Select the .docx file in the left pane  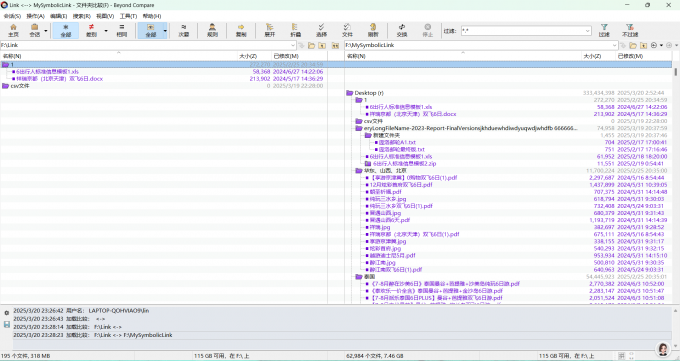pos(163,79)
